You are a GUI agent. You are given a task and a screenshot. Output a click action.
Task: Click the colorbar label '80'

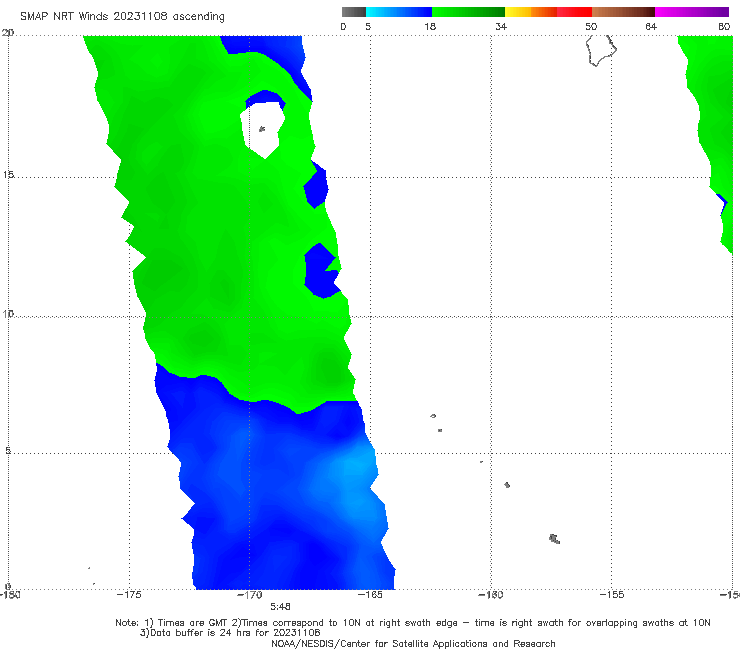coord(724,26)
